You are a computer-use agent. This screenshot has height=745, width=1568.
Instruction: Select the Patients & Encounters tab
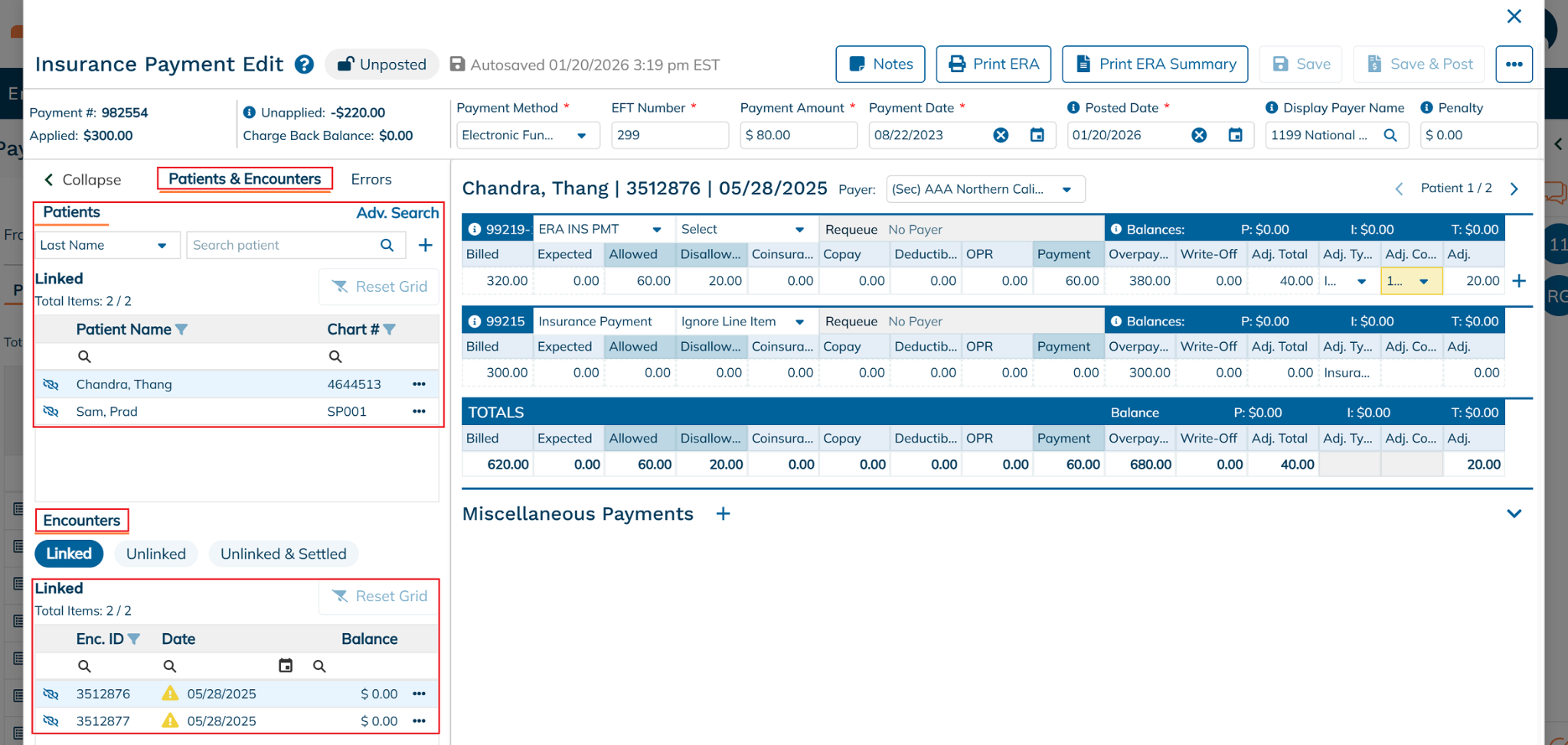(x=244, y=179)
